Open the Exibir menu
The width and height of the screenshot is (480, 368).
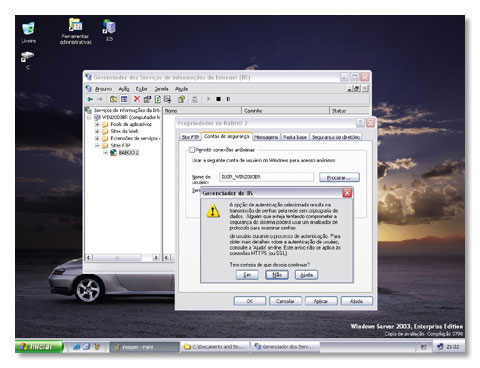pos(141,89)
